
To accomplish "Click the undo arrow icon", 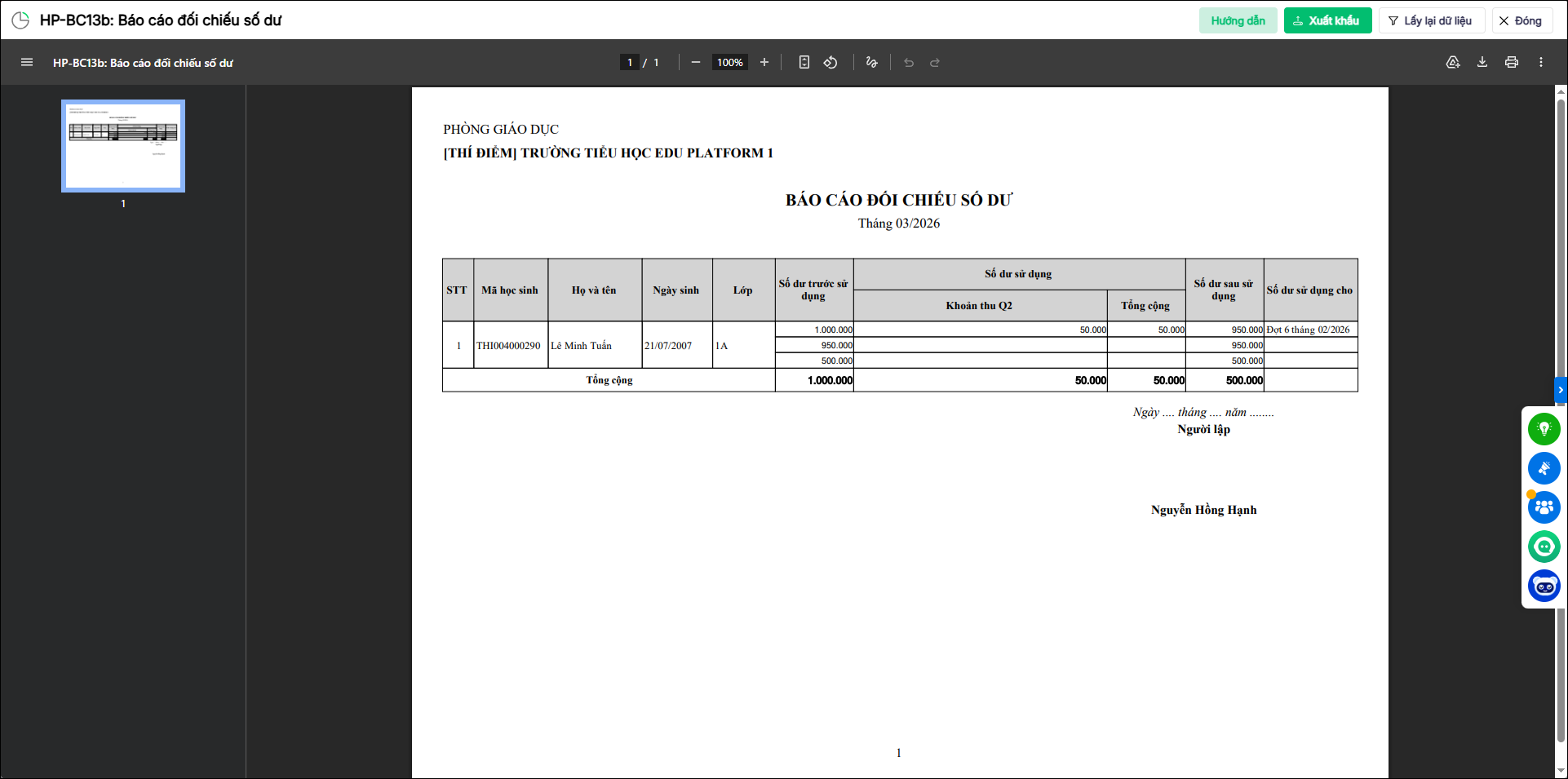I will pyautogui.click(x=909, y=62).
